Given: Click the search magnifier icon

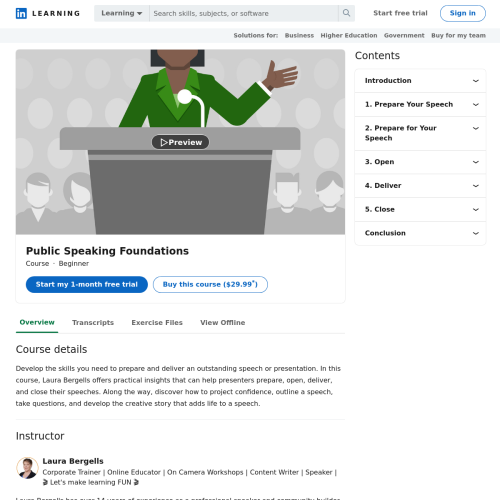Looking at the screenshot, I should 346,13.
